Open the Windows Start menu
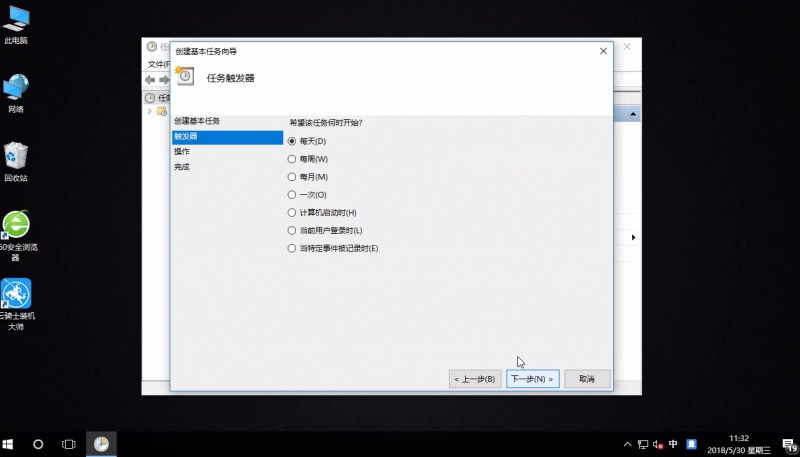The height and width of the screenshot is (457, 800). tap(8, 444)
